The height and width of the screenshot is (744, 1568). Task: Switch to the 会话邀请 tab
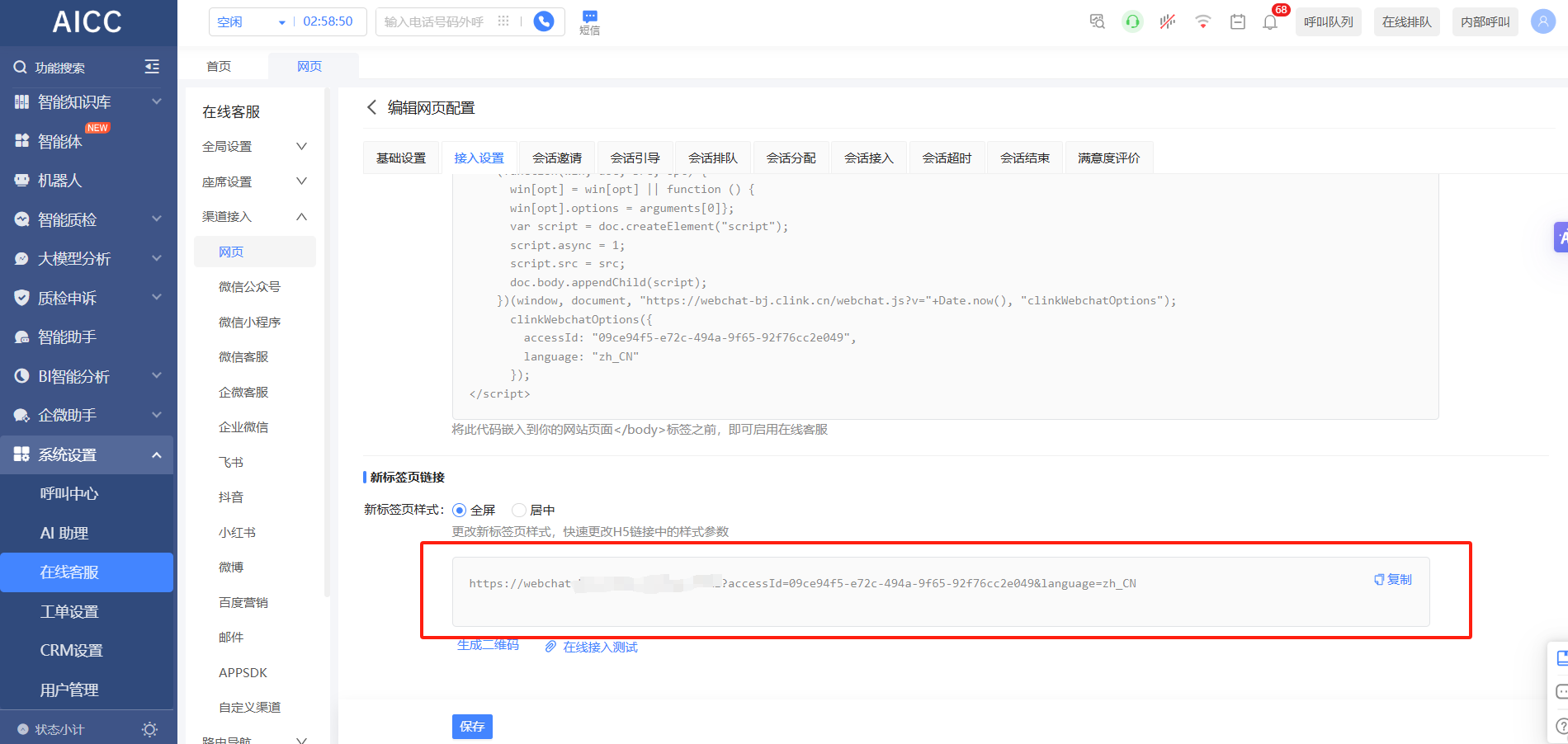tap(557, 158)
